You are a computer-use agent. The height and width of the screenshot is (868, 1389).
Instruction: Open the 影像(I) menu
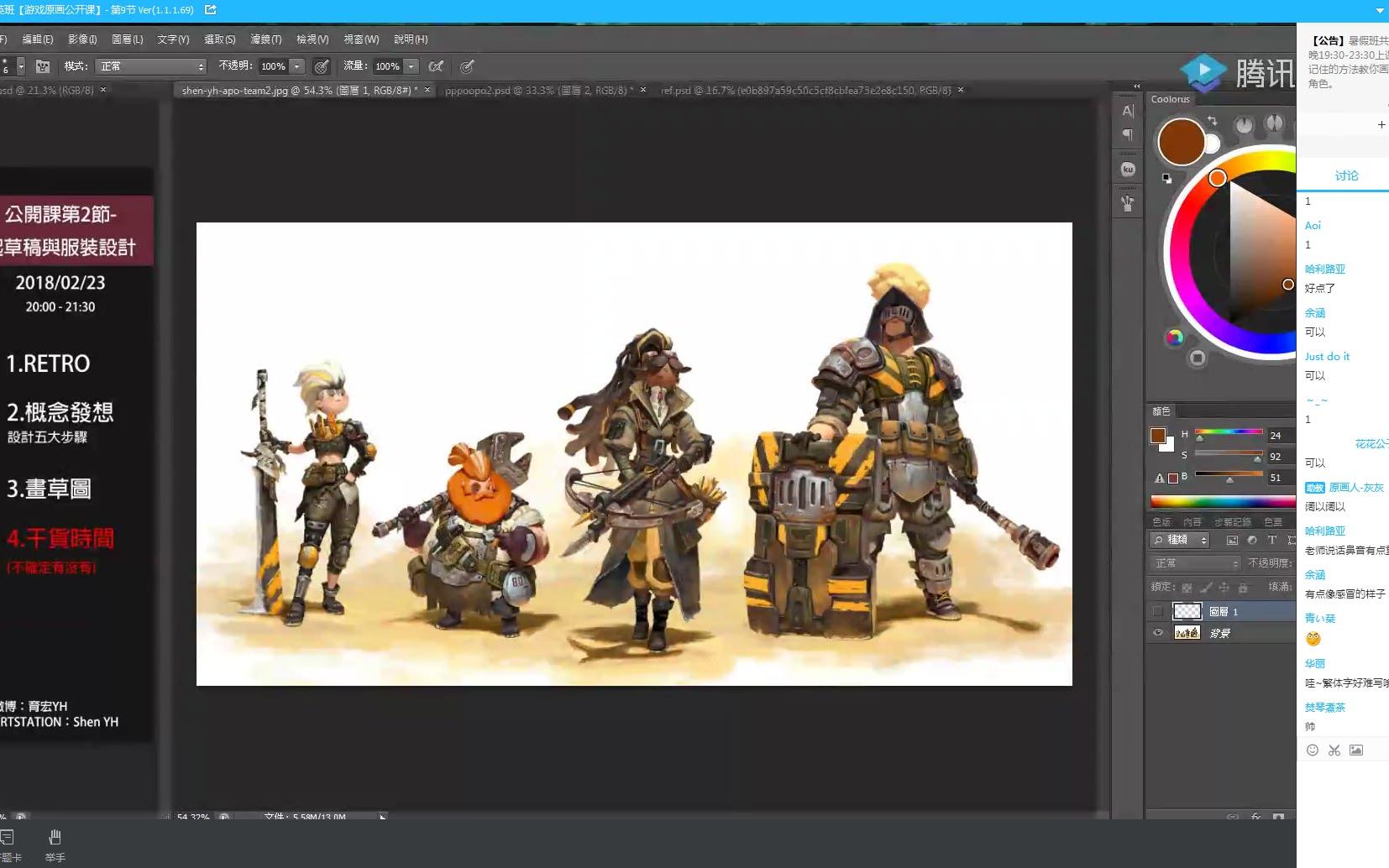click(x=82, y=39)
